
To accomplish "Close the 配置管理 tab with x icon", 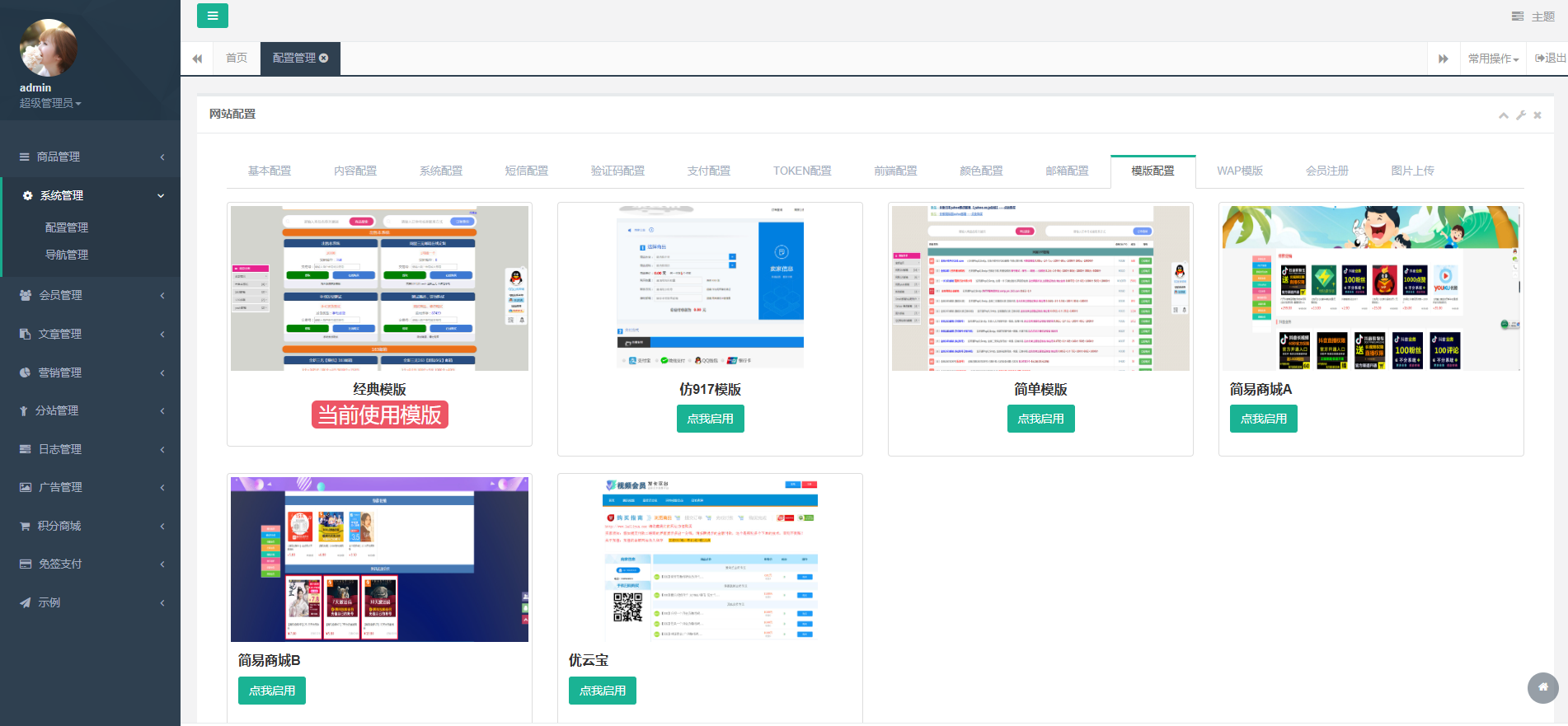I will click(324, 58).
